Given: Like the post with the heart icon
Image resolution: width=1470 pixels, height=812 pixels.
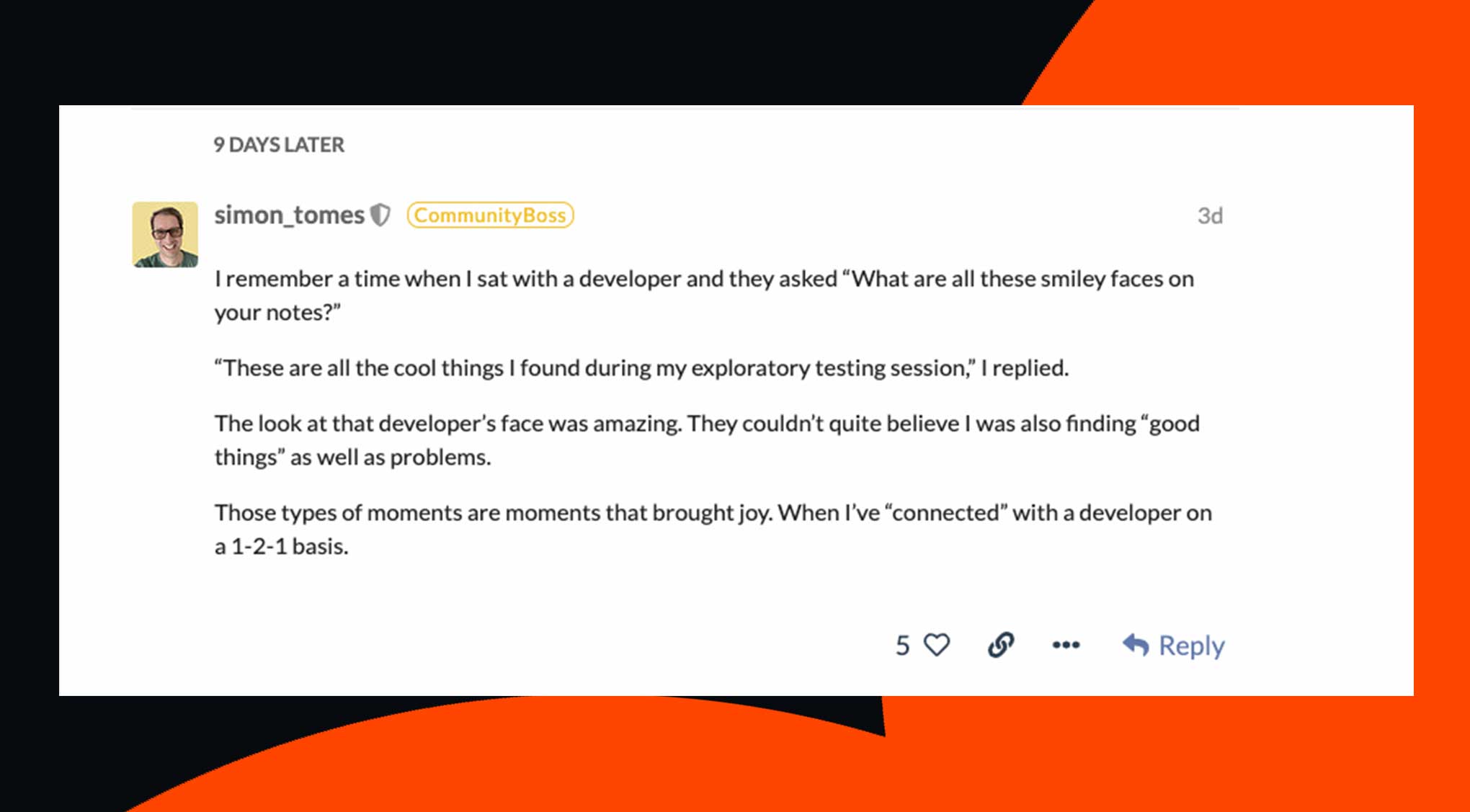Looking at the screenshot, I should pyautogui.click(x=937, y=645).
